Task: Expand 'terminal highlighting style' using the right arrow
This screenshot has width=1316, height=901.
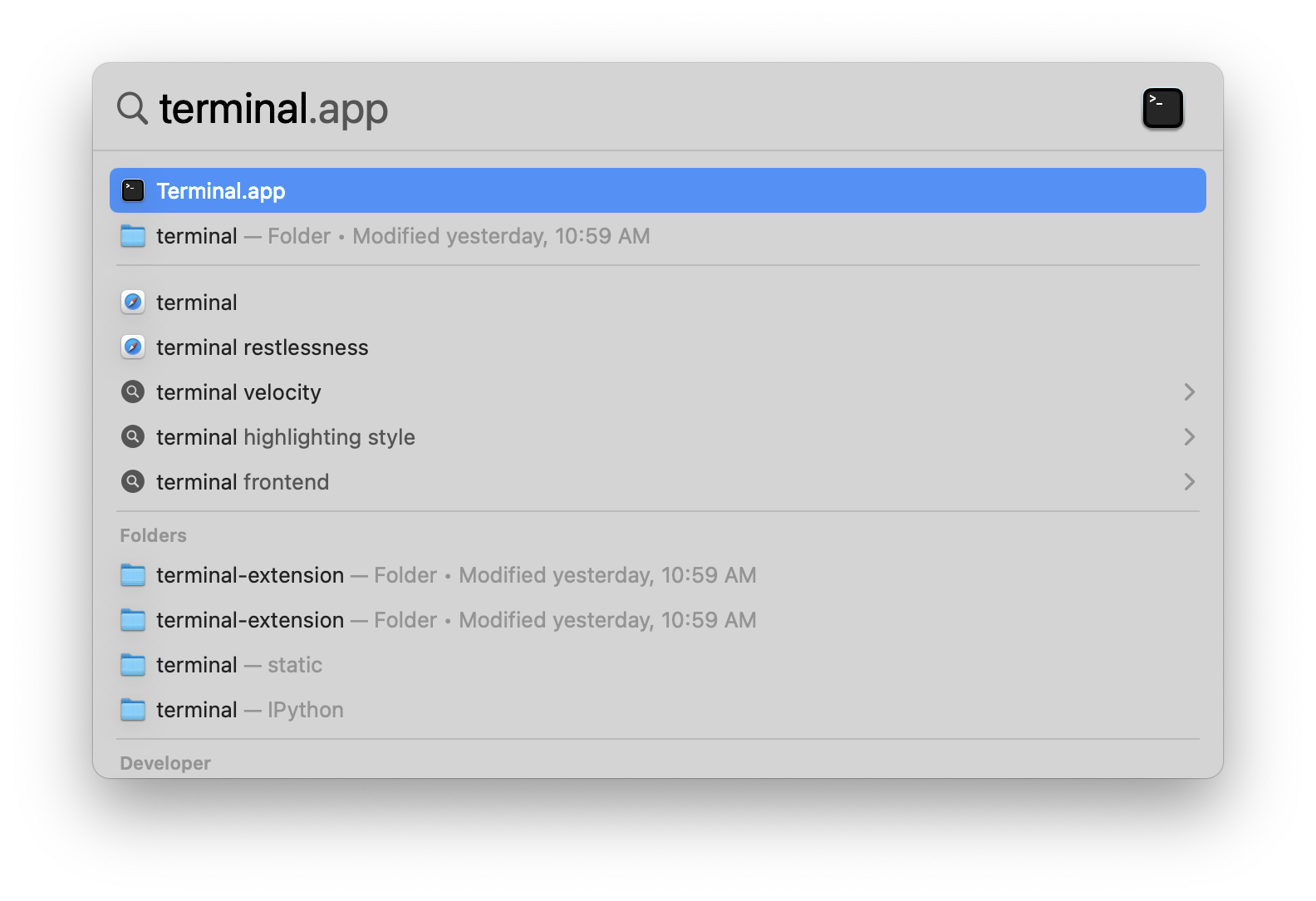Action: tap(1191, 436)
